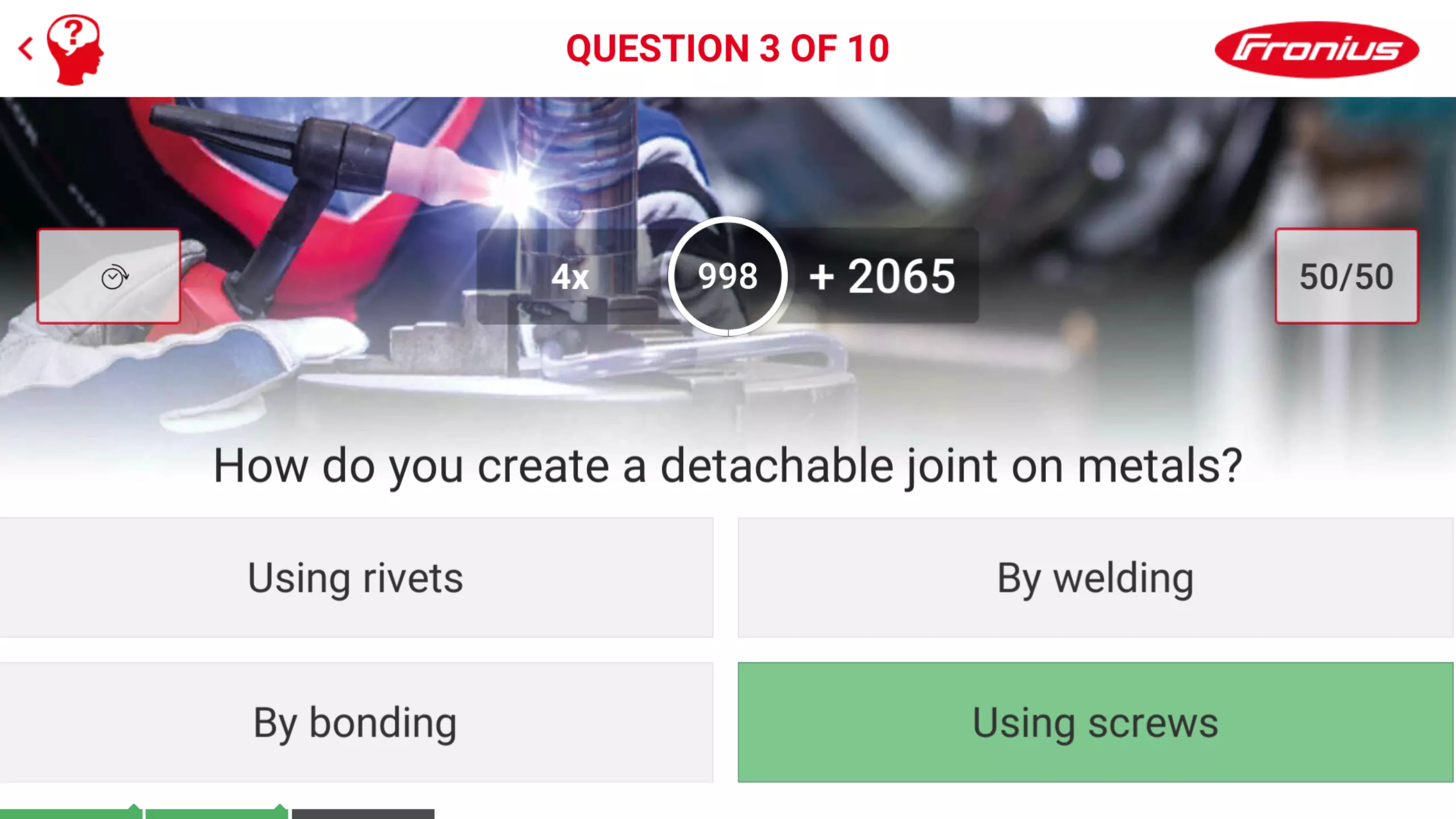Click the second green progress segment

pyautogui.click(x=217, y=813)
